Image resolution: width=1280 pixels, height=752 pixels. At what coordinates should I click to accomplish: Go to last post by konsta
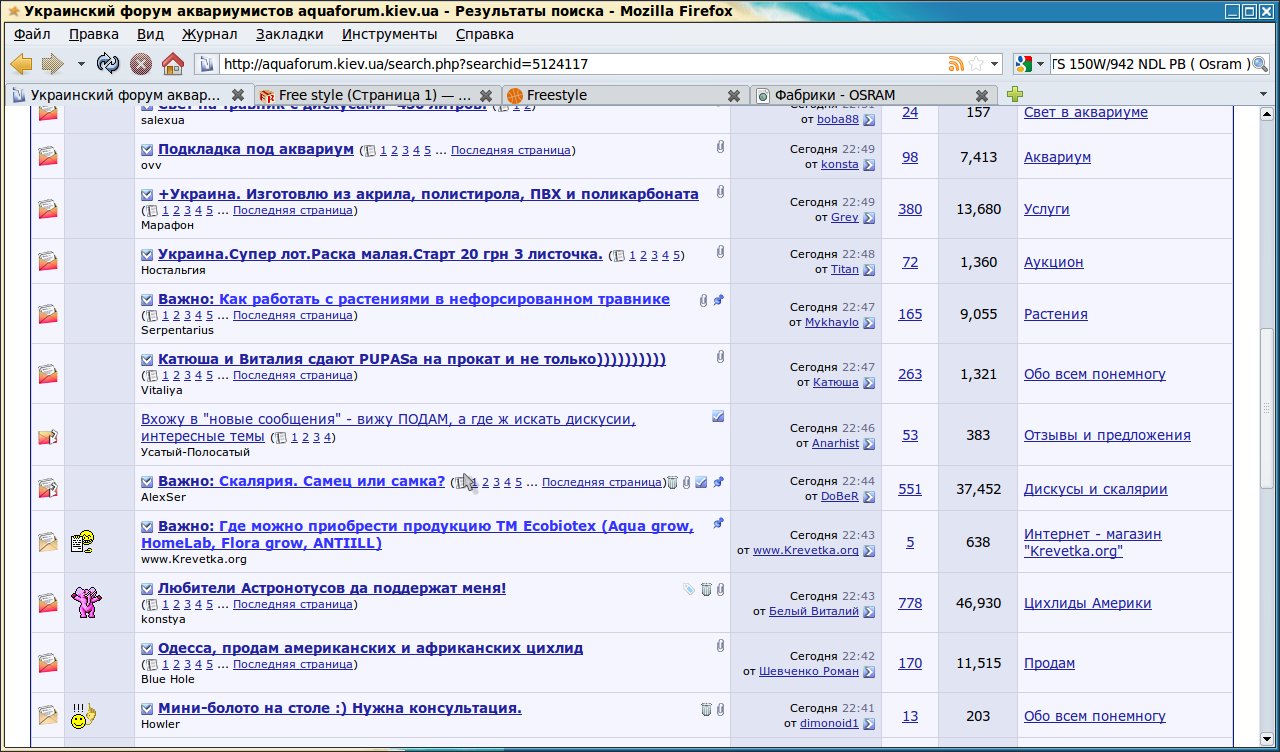[868, 165]
